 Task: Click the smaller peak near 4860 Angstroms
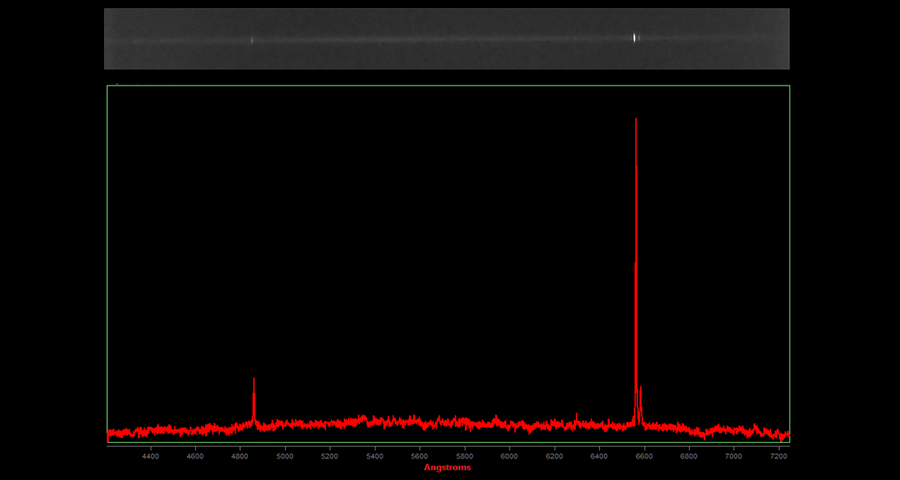tap(254, 380)
